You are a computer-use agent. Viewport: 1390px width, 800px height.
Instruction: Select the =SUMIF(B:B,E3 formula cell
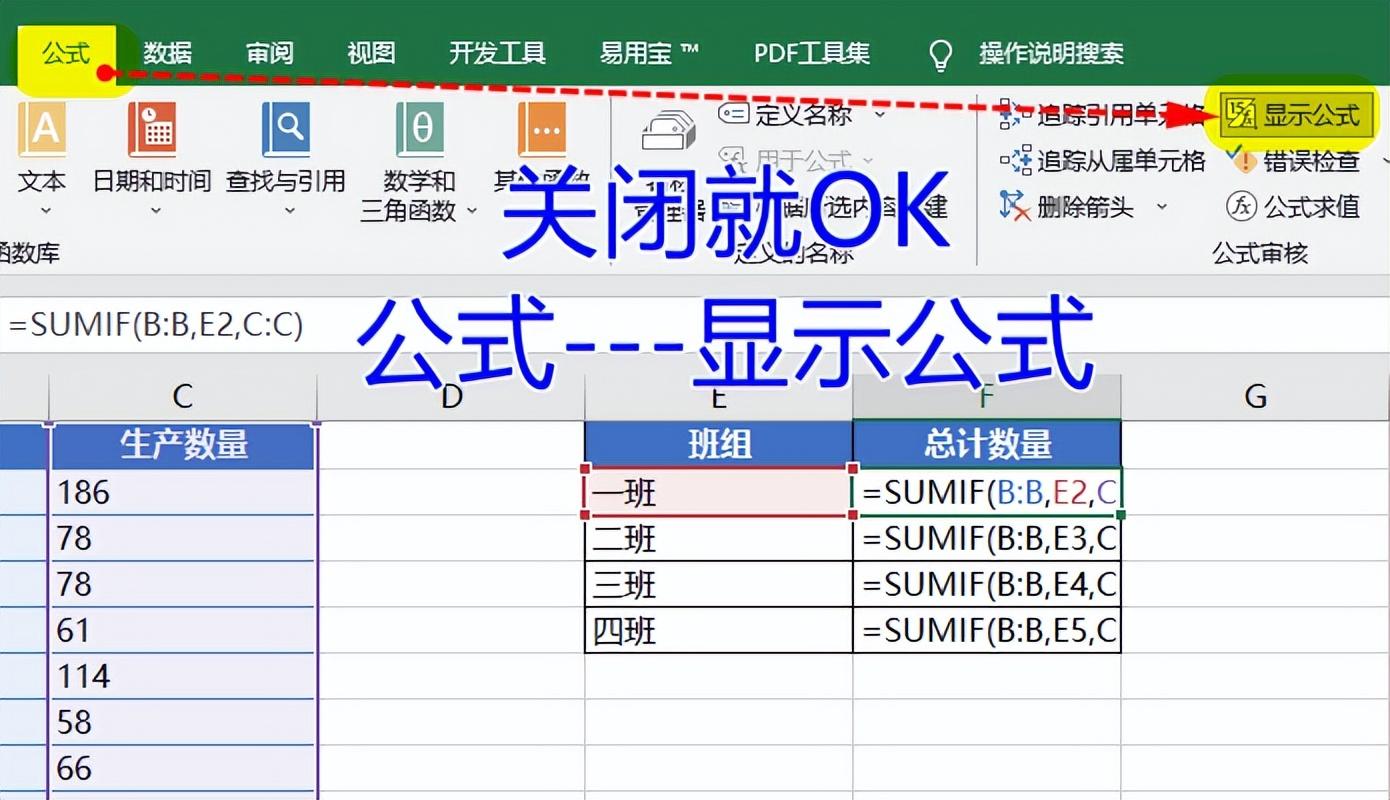point(987,538)
